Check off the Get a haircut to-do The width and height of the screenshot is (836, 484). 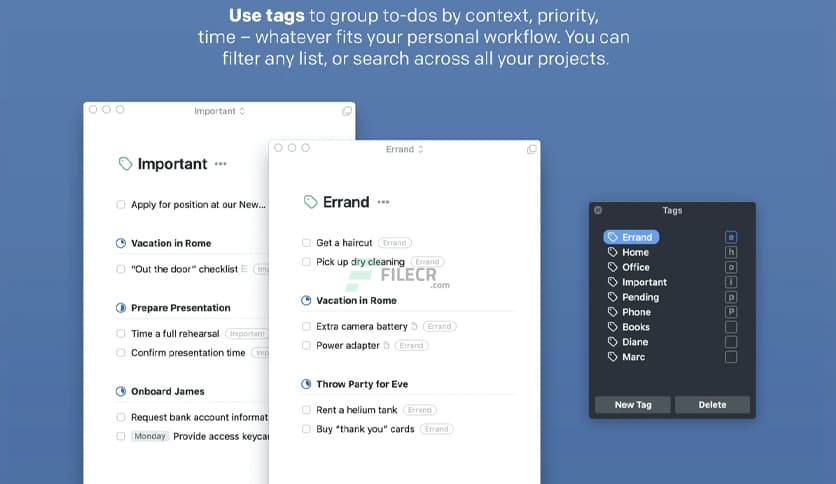tap(307, 243)
